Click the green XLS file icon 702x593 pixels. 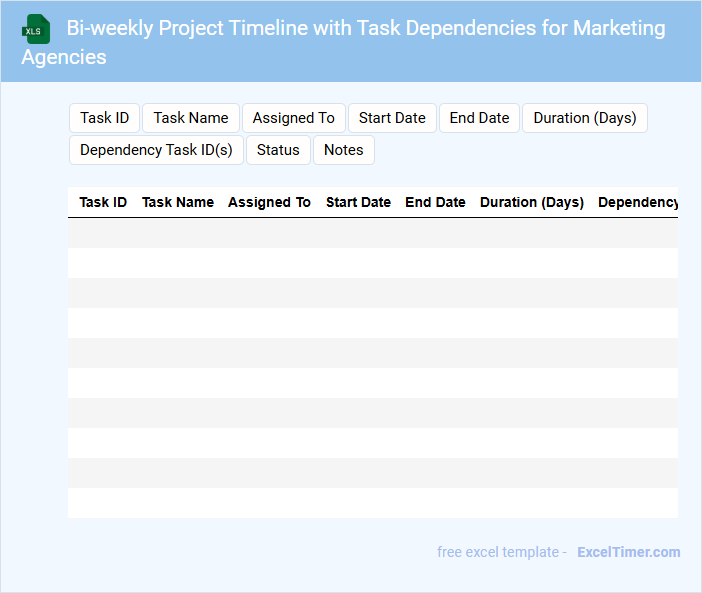[35, 29]
